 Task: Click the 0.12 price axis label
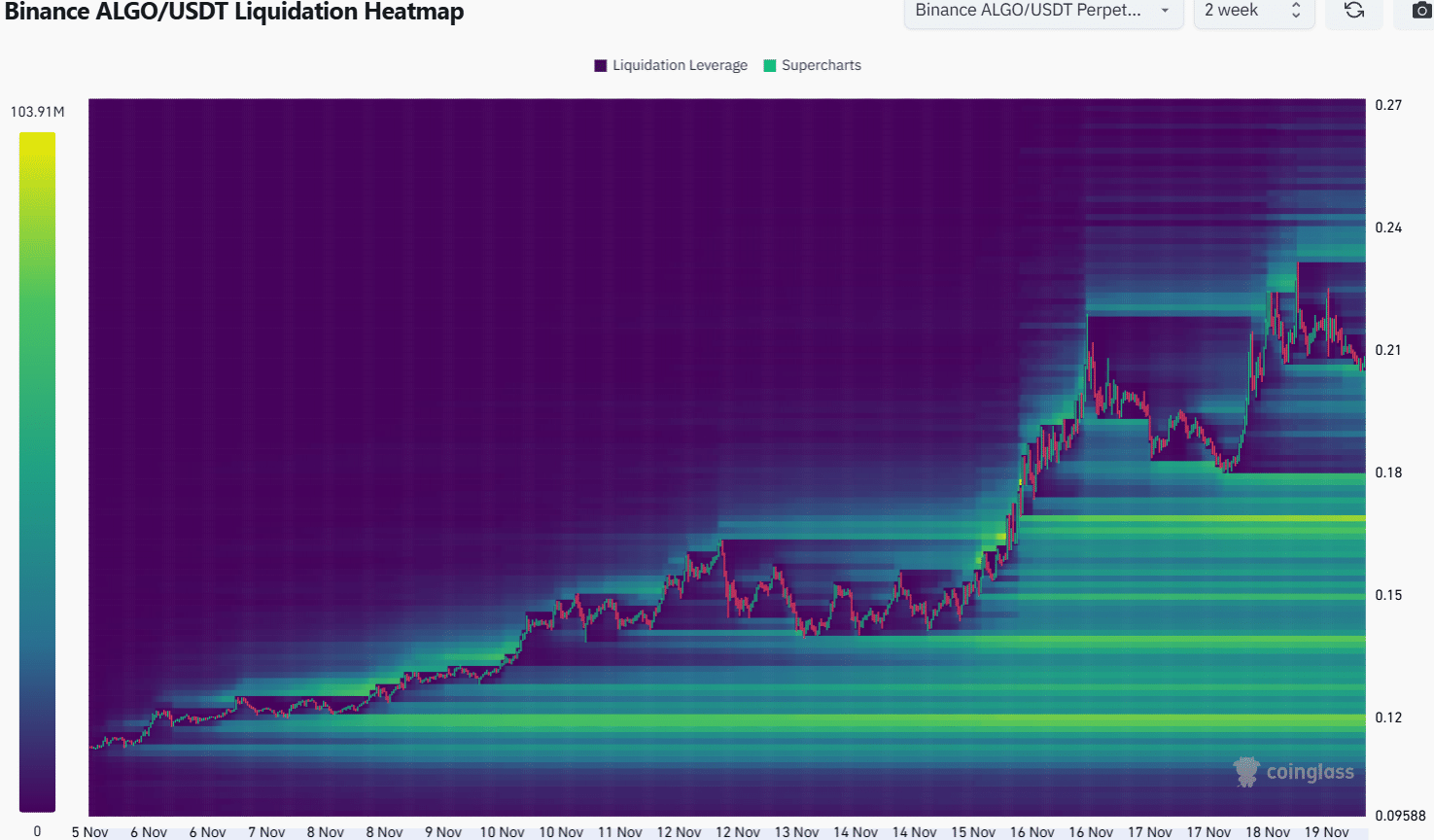coord(1388,717)
